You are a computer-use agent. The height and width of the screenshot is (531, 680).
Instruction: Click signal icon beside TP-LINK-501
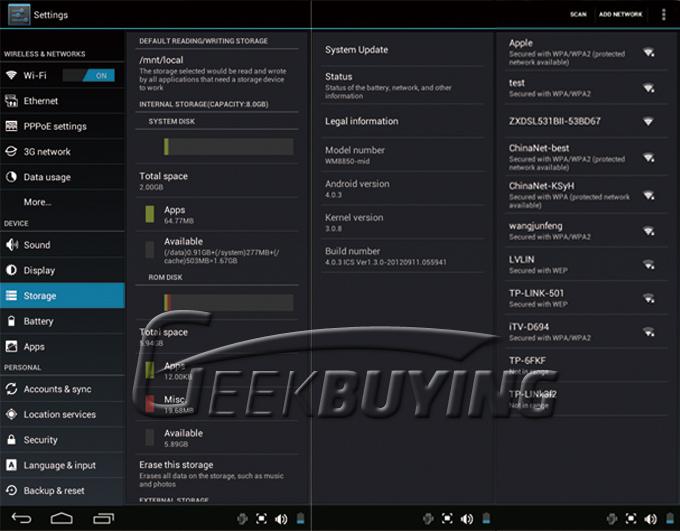[x=649, y=298]
